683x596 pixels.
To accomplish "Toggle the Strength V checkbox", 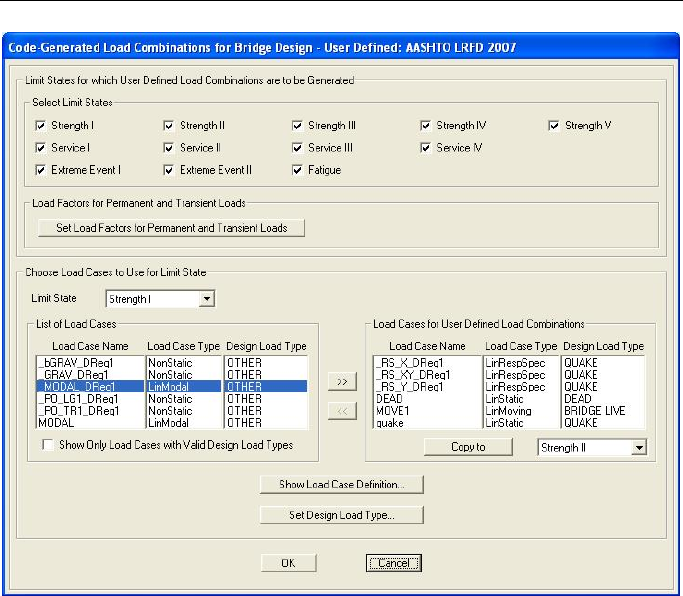I will (554, 125).
